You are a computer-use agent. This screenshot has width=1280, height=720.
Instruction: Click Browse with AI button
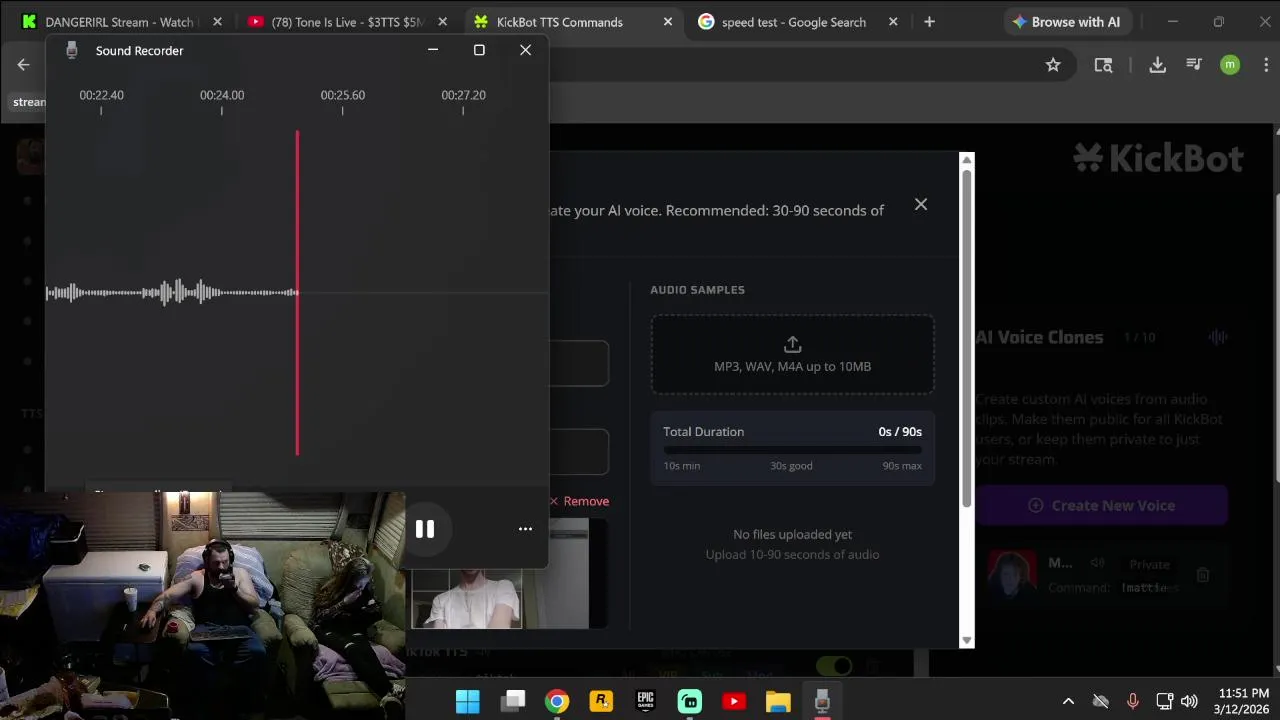click(x=1066, y=22)
